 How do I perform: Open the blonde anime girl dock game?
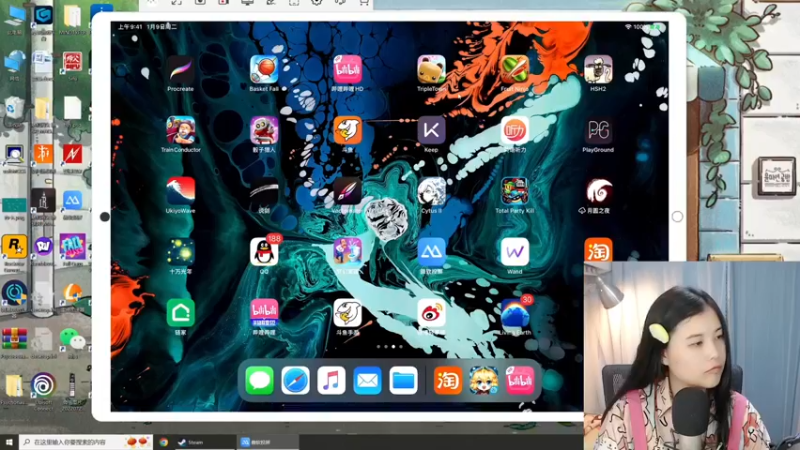click(484, 381)
